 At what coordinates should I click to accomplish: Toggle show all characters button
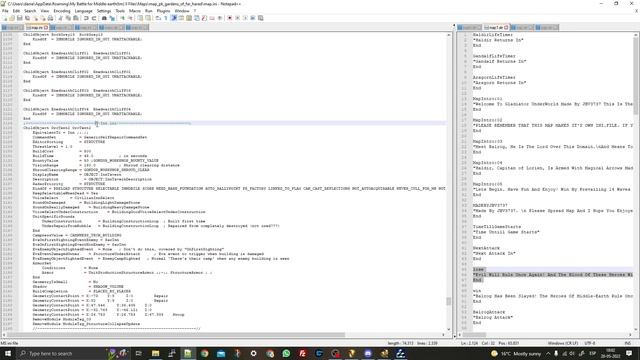tap(166, 18)
